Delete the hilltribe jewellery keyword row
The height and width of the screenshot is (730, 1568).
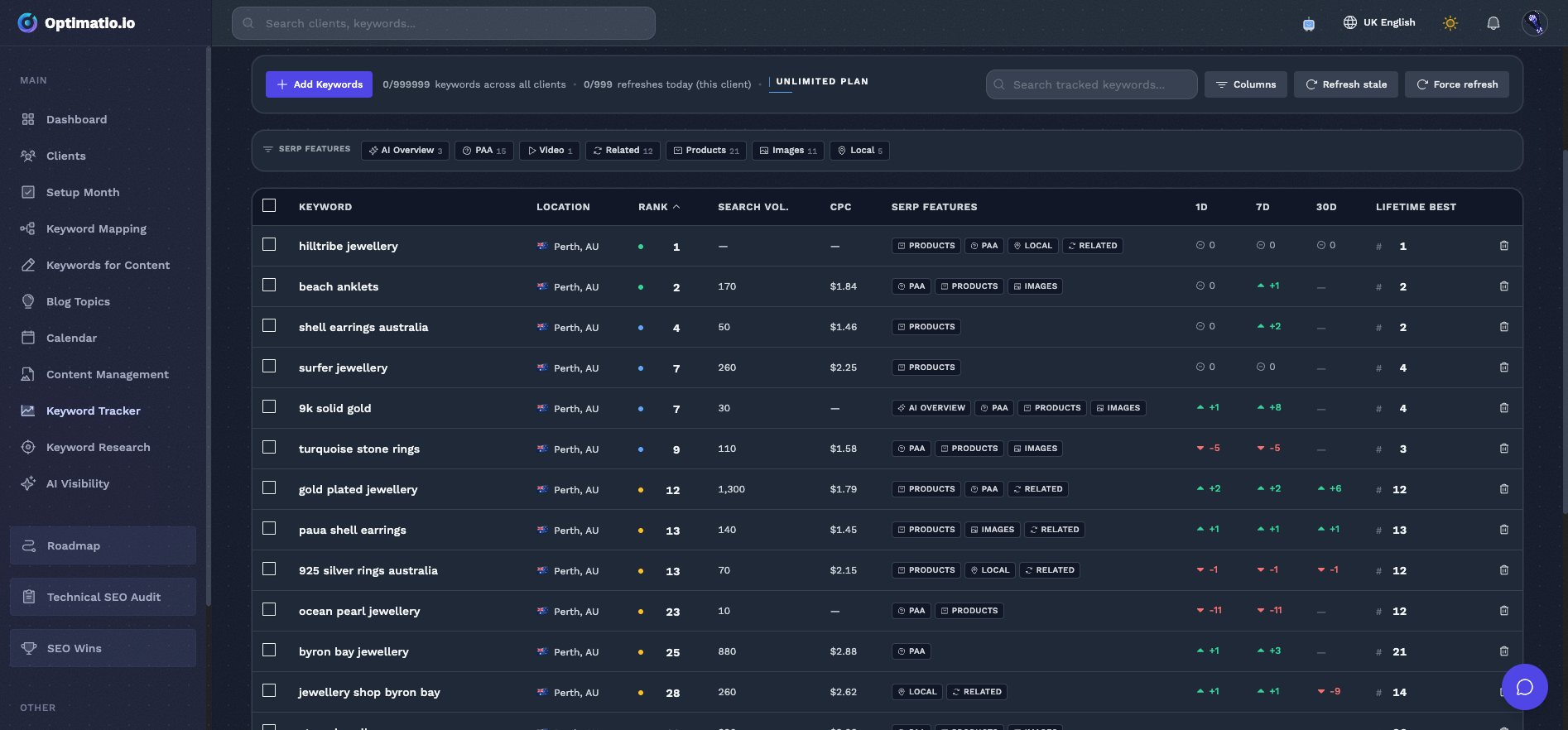click(x=1503, y=246)
